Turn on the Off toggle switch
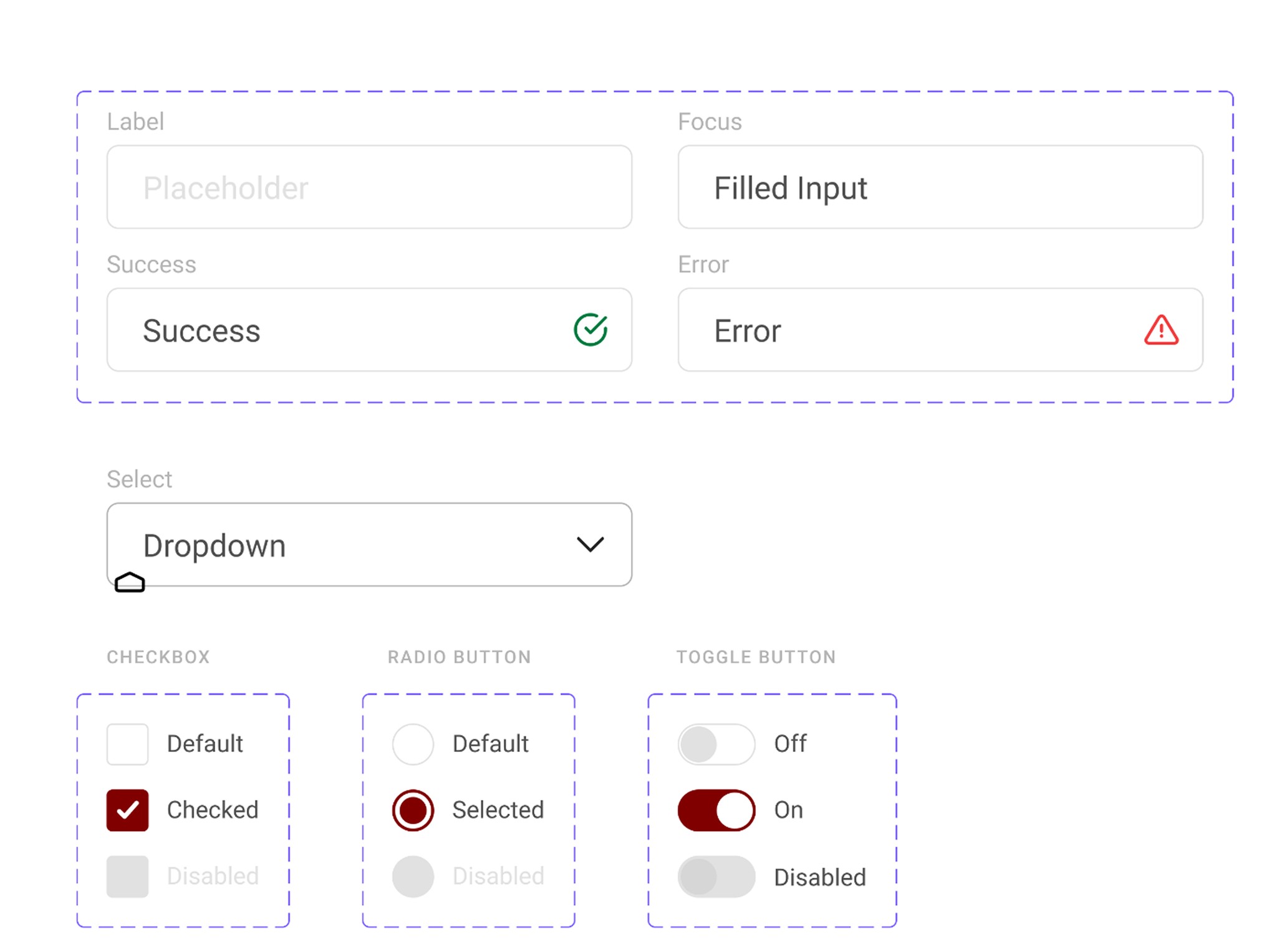This screenshot has width=1277, height=952. point(716,744)
